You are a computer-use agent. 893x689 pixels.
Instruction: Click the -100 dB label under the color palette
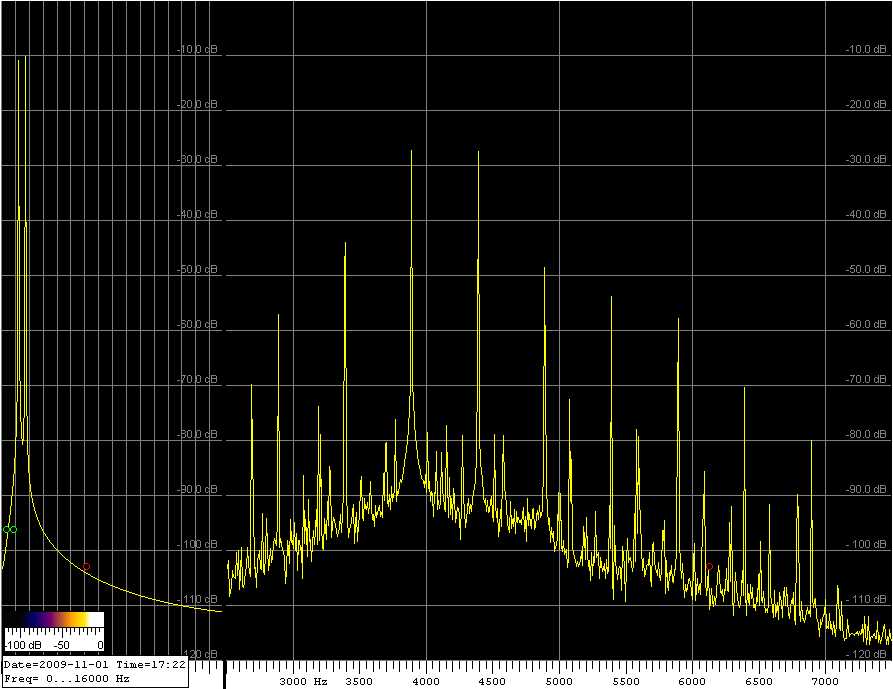pos(21,645)
